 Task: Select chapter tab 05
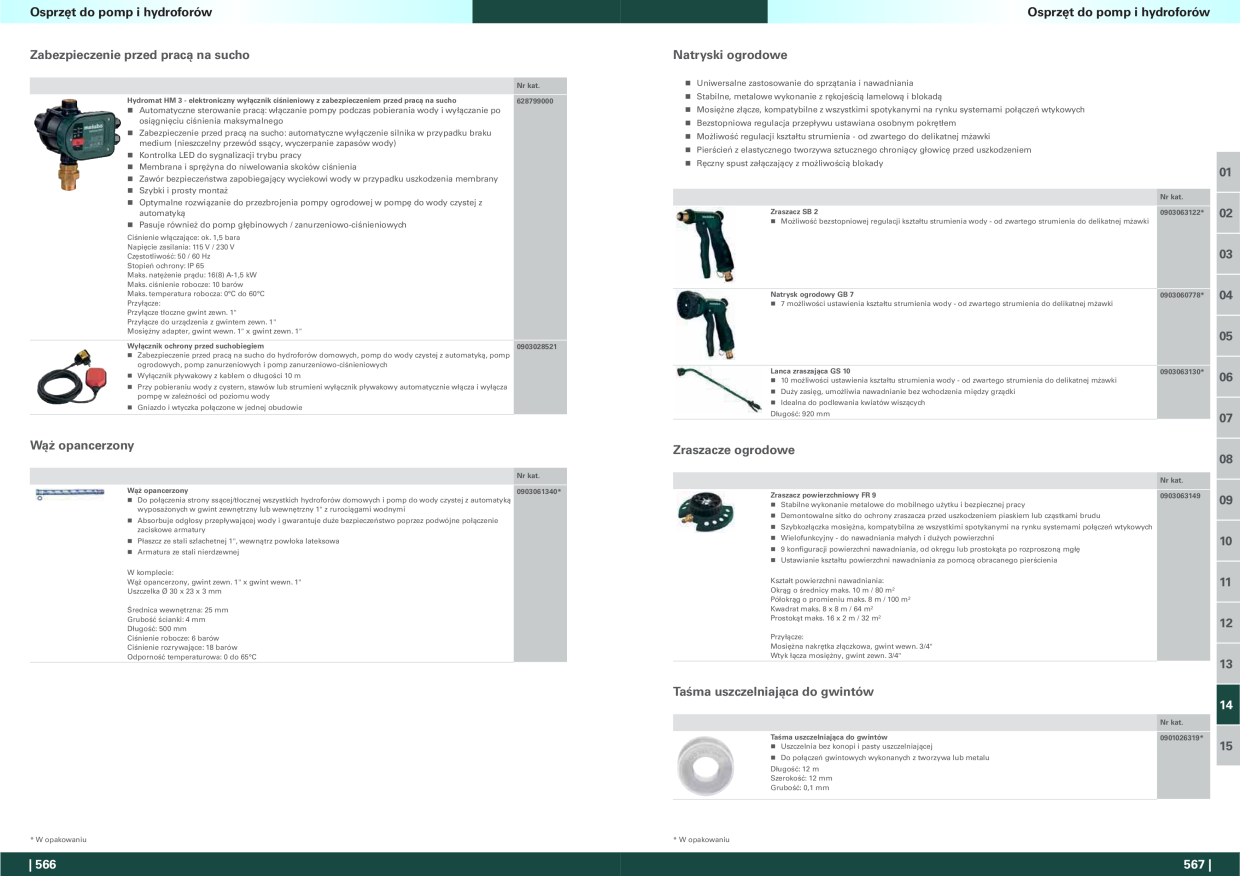tap(1228, 336)
